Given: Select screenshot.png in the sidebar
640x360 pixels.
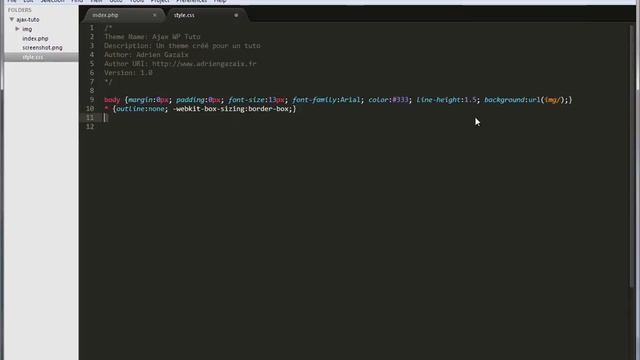Looking at the screenshot, I should (x=42, y=48).
